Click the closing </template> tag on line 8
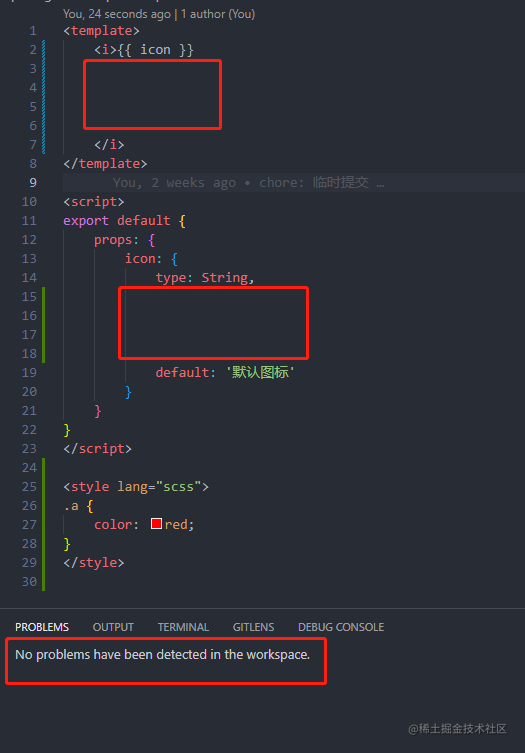525x753 pixels. (x=105, y=164)
